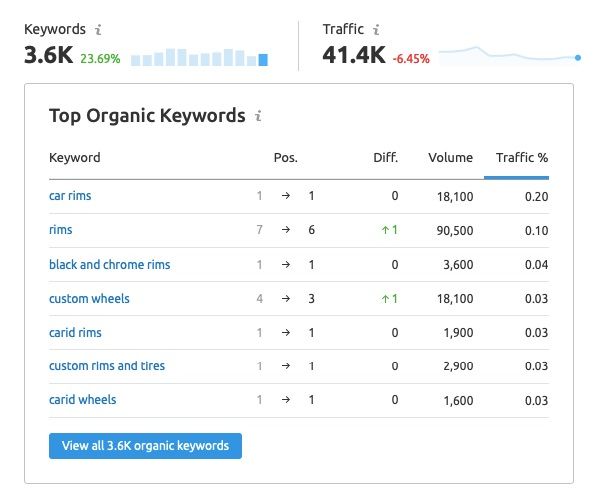600x502 pixels.
Task: Click the Keywords bar chart trend
Action: coord(199,57)
